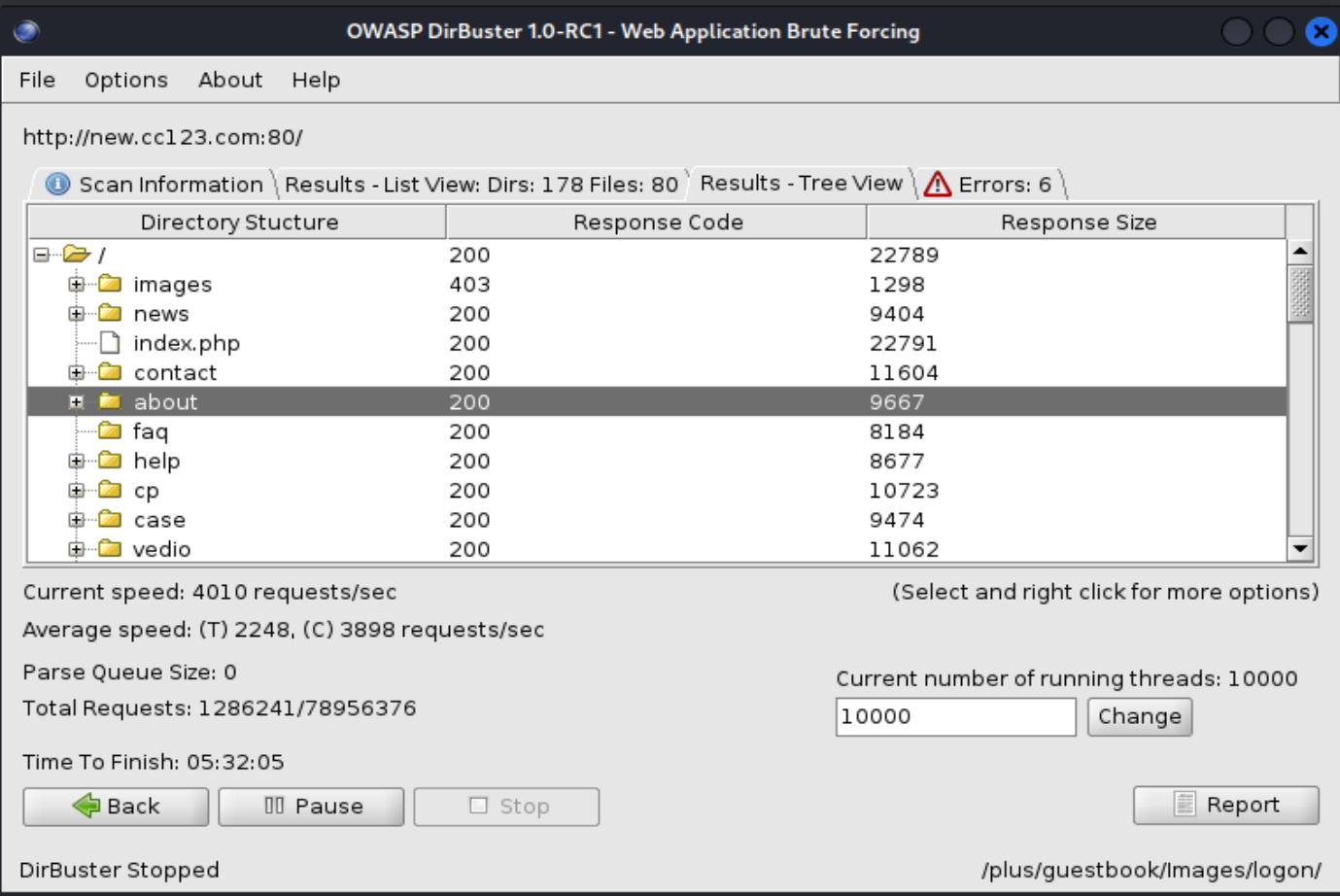This screenshot has width=1340, height=896.
Task: Click the about folder icon
Action: coord(110,401)
